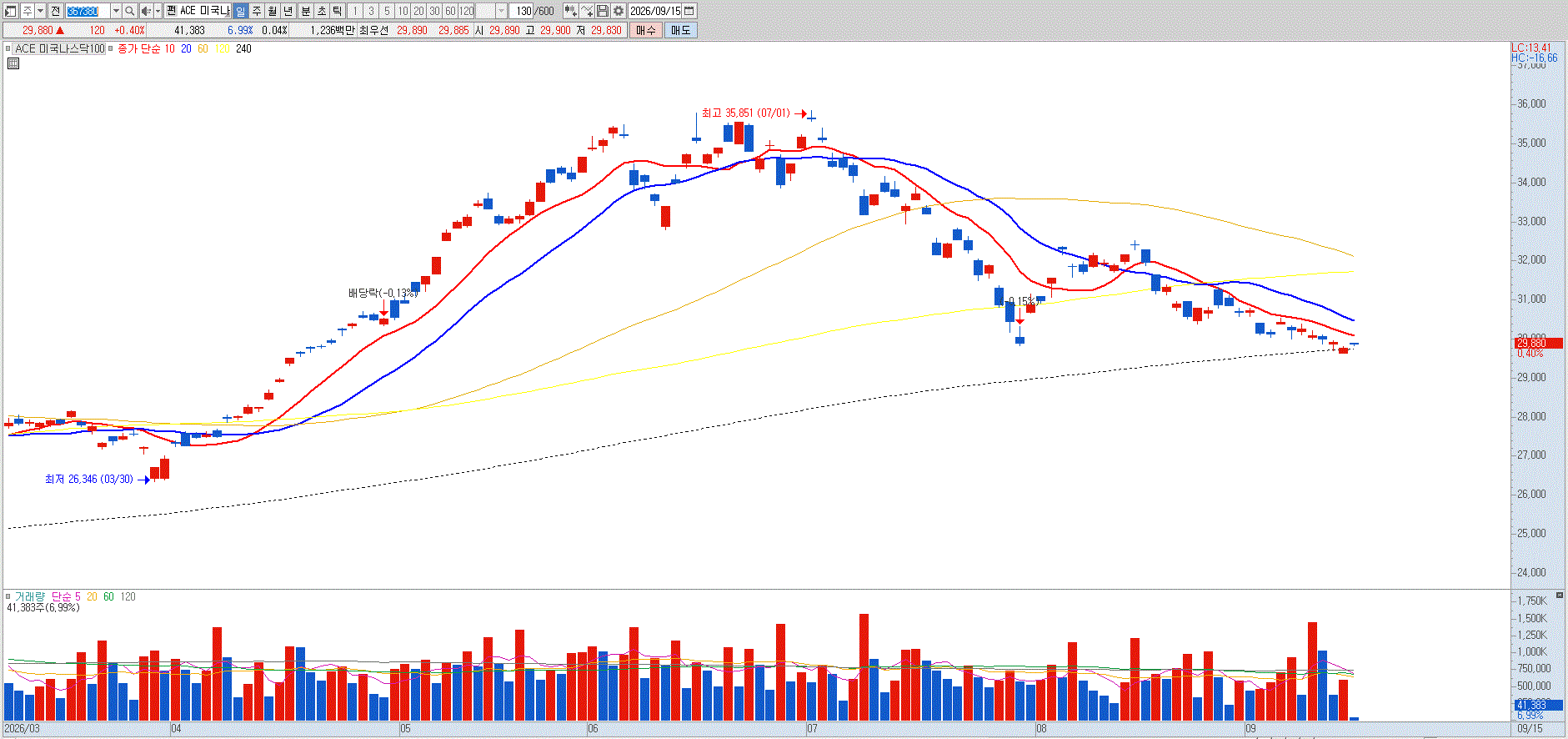Open the blank interval combo box dropdown
The width and height of the screenshot is (1568, 739).
[x=502, y=11]
